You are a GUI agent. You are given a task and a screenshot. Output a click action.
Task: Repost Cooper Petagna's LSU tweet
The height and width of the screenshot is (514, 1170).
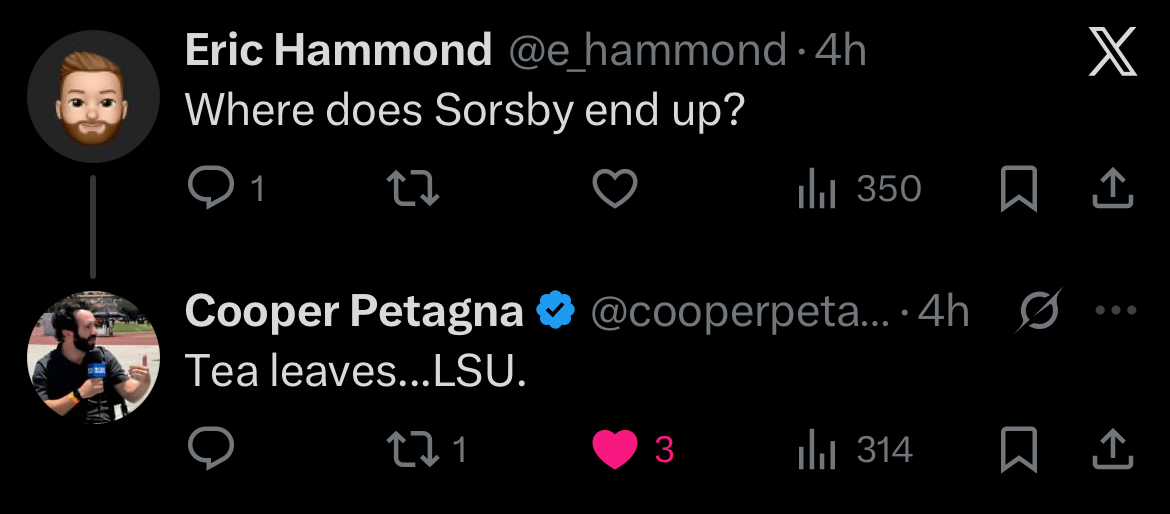point(413,450)
